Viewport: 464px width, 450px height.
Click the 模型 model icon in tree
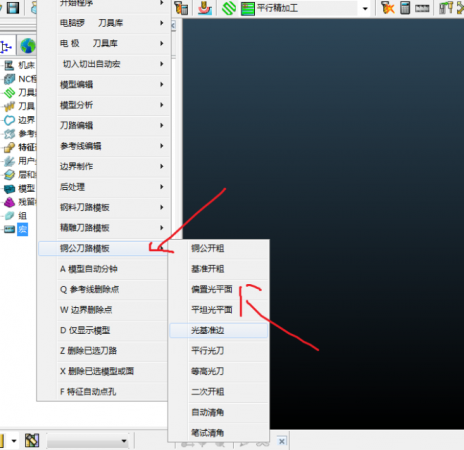tap(9, 189)
